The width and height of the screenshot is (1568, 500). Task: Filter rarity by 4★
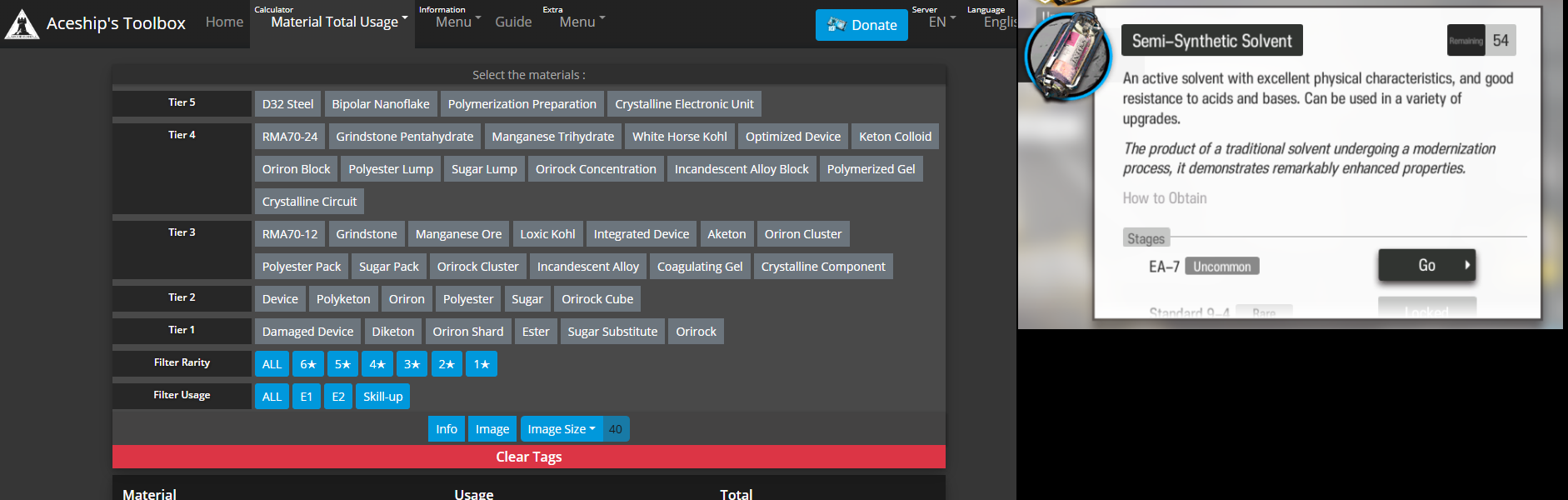(377, 364)
